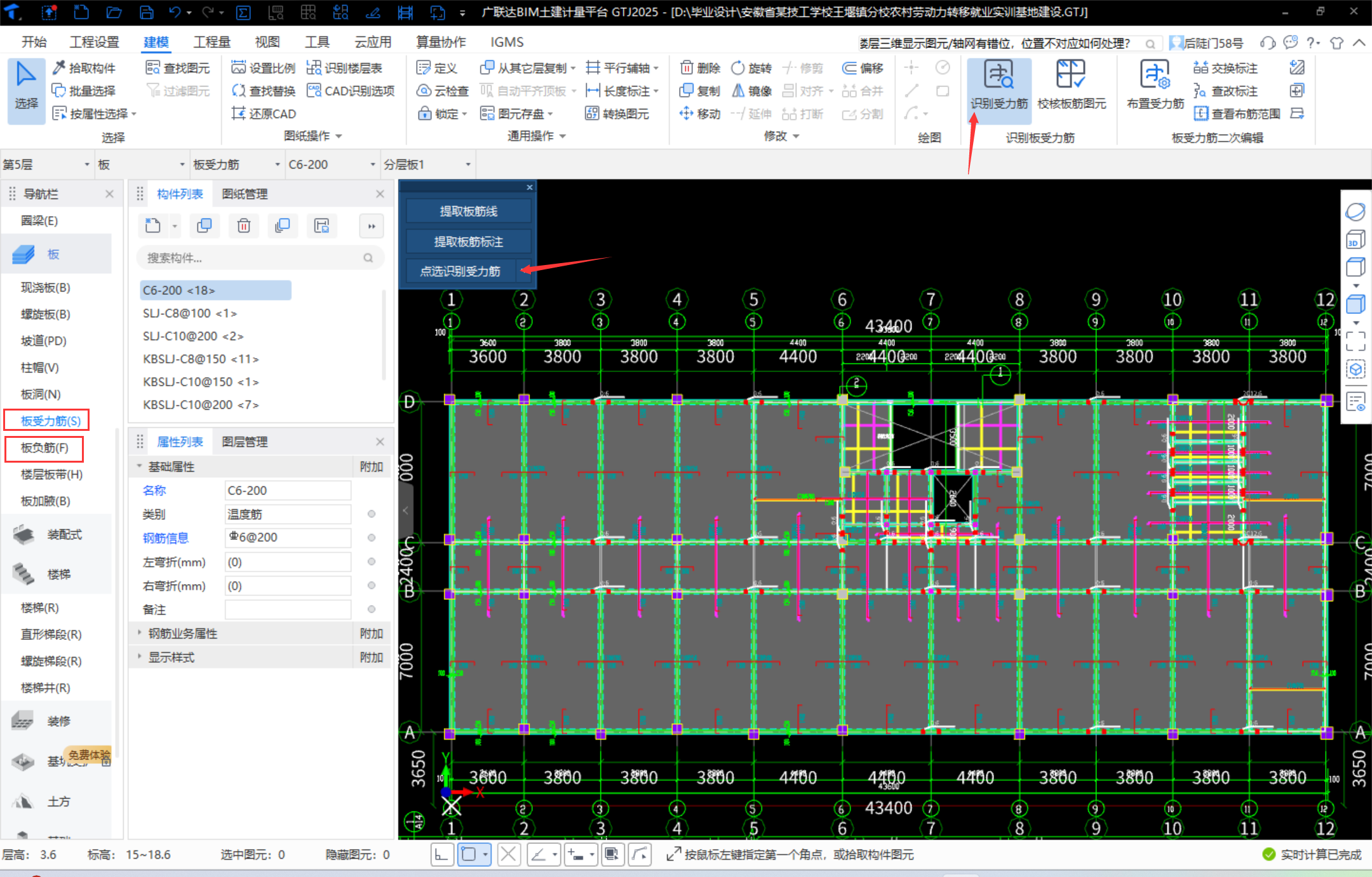Click the 提取板筋标注 button
Viewport: 1372px width, 877px height.
(468, 241)
